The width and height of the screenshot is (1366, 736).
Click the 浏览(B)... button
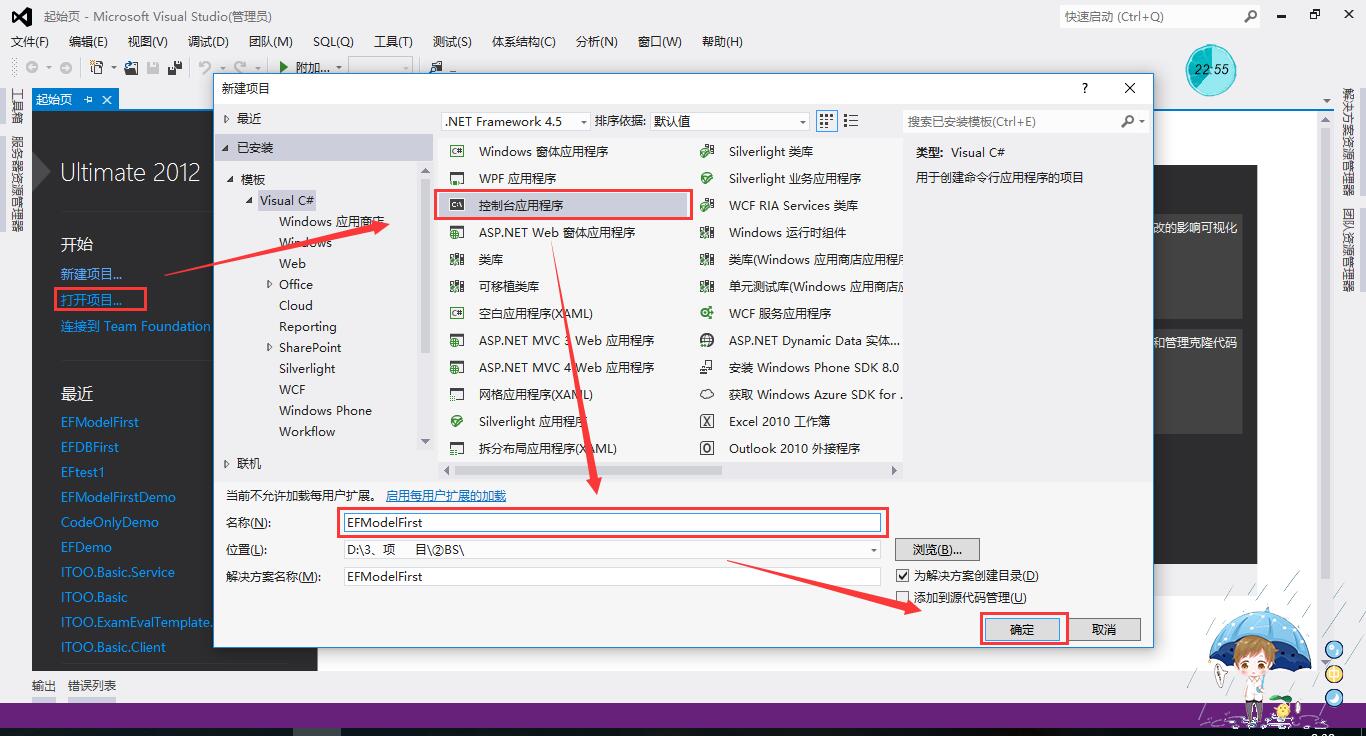tap(937, 549)
